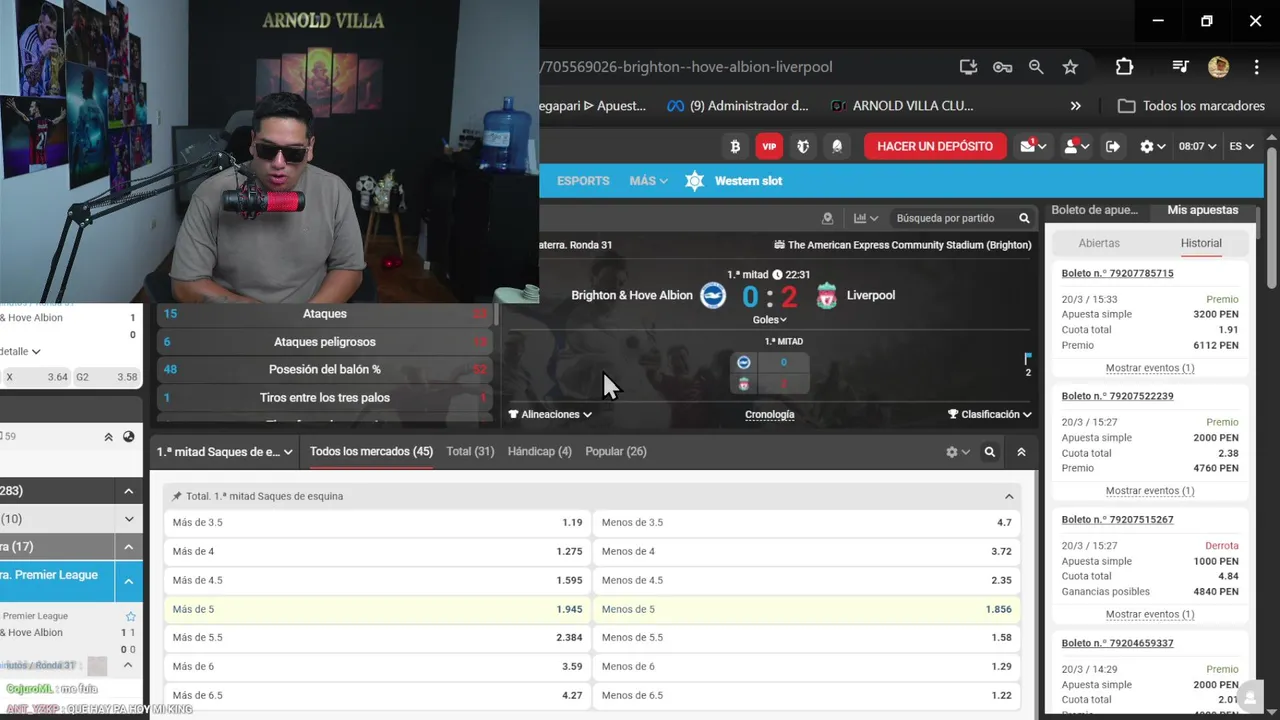Click the zoom magnifier in address bar

tap(1036, 67)
